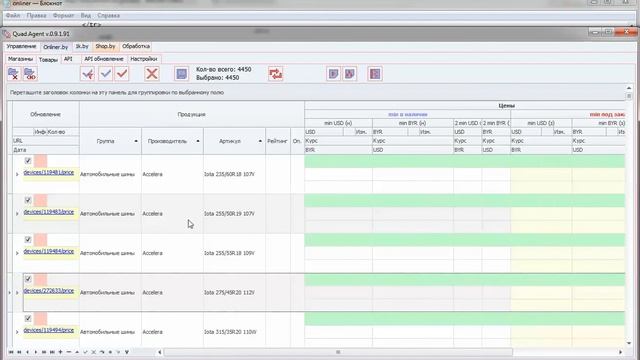Expand row of Iota 275/45R20 112V

17,293
